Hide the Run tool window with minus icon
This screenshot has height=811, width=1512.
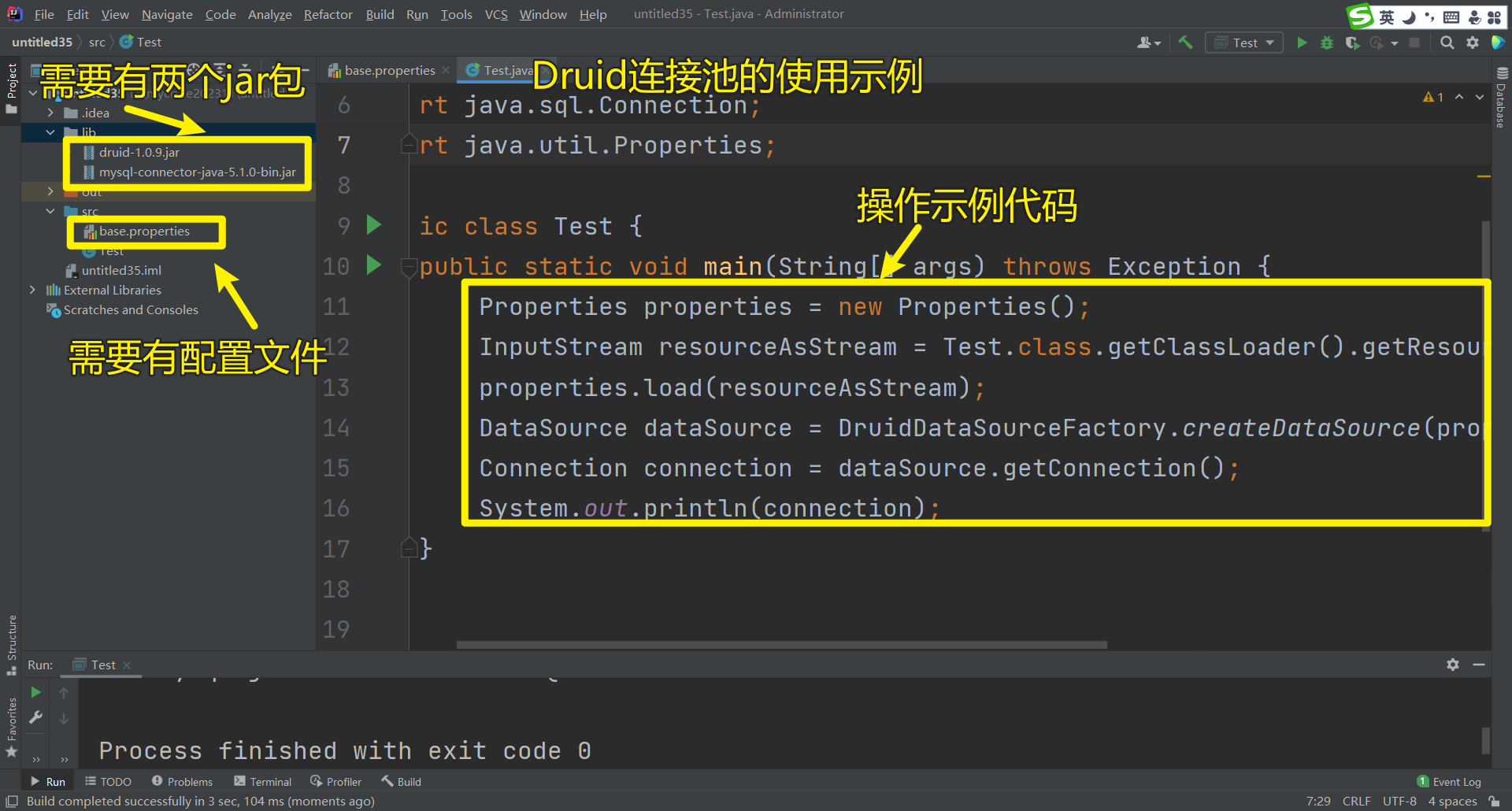coord(1479,665)
